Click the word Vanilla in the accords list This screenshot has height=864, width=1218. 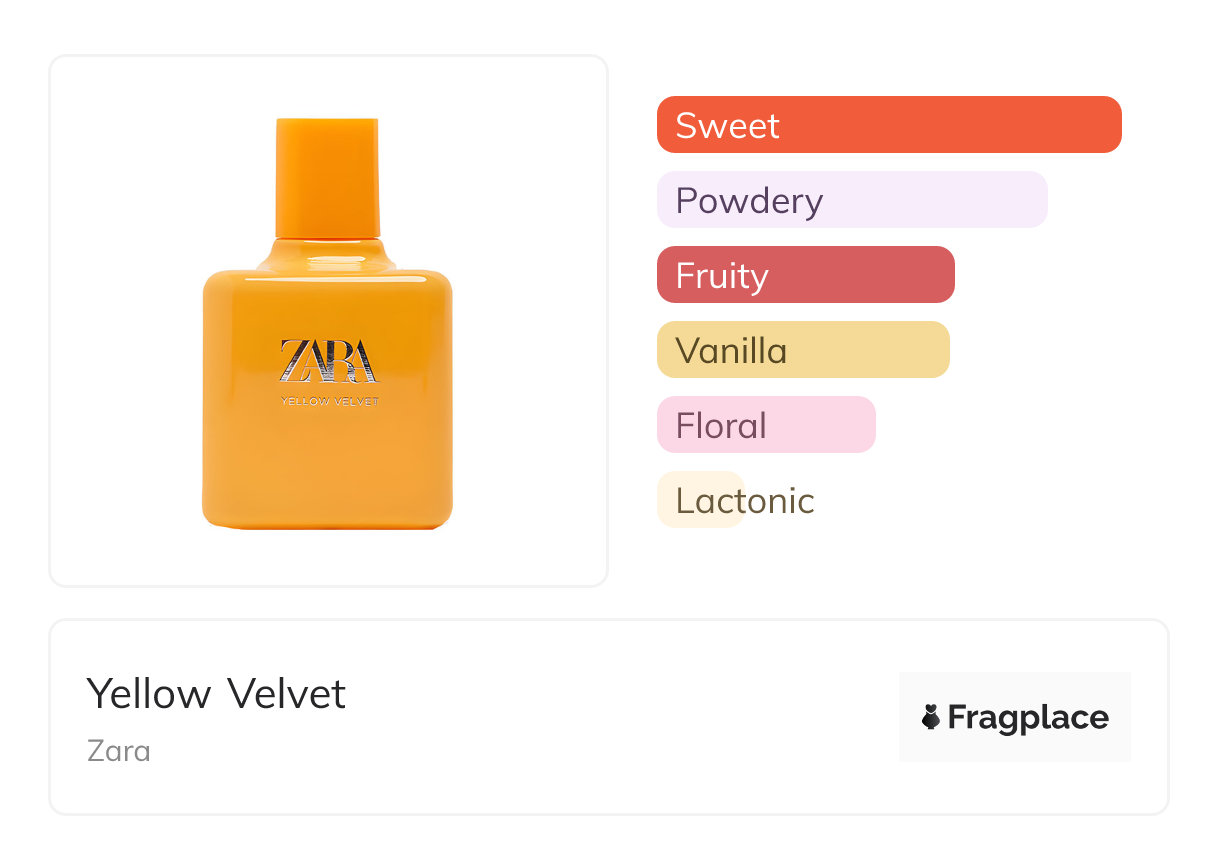[731, 350]
